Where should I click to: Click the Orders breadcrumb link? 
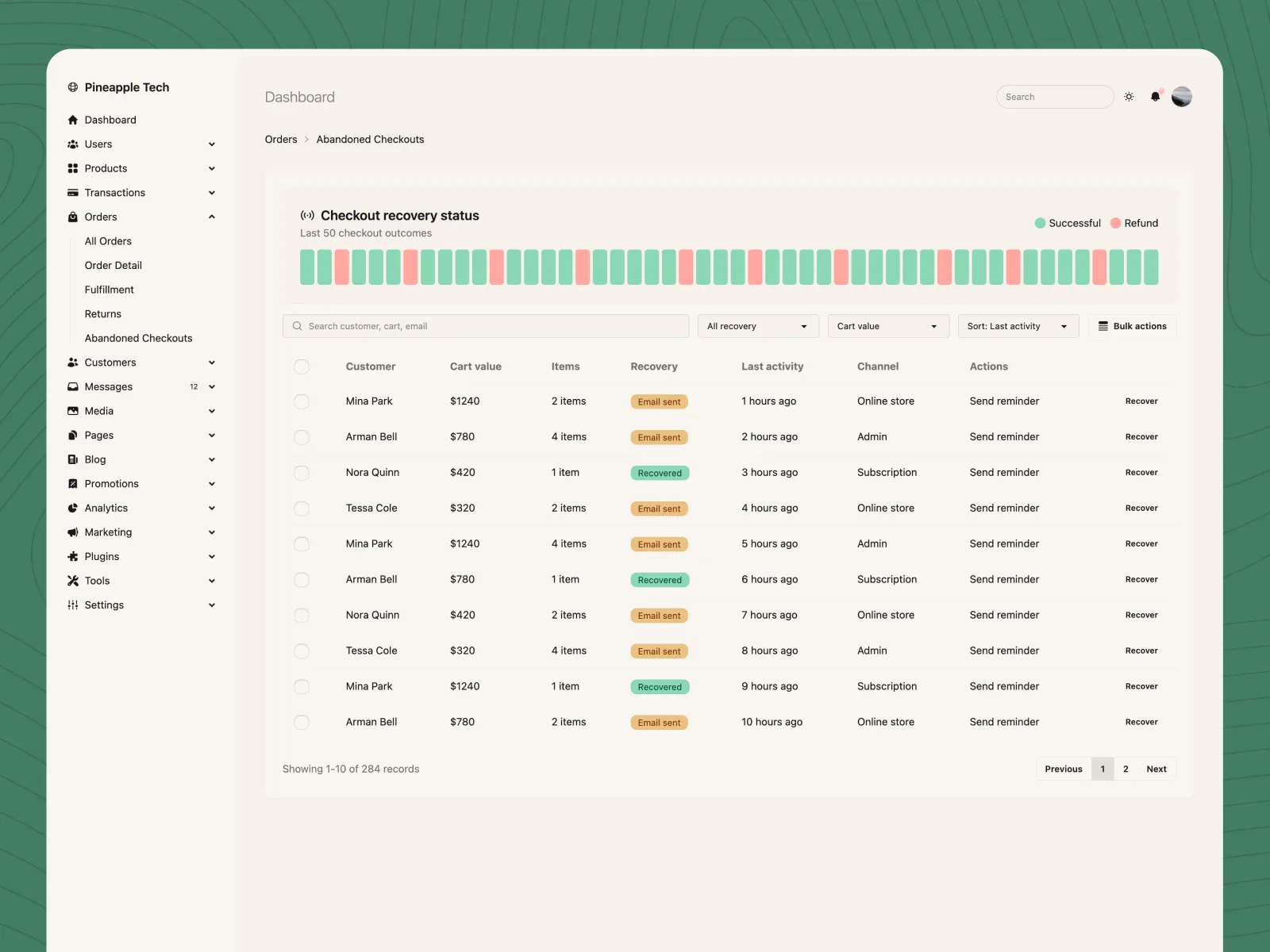point(281,140)
